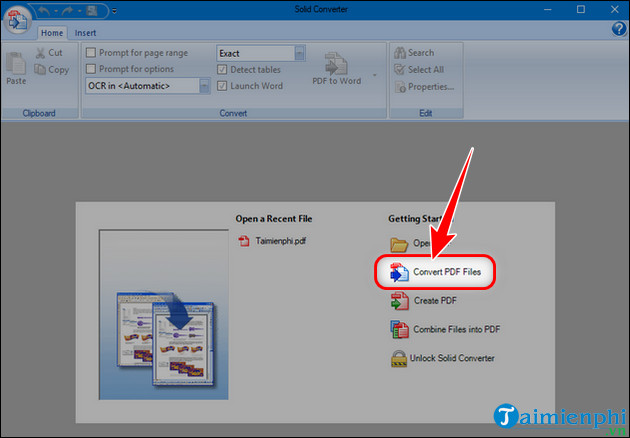Switch to the Insert ribbon tab
This screenshot has width=630, height=438.
pos(85,33)
